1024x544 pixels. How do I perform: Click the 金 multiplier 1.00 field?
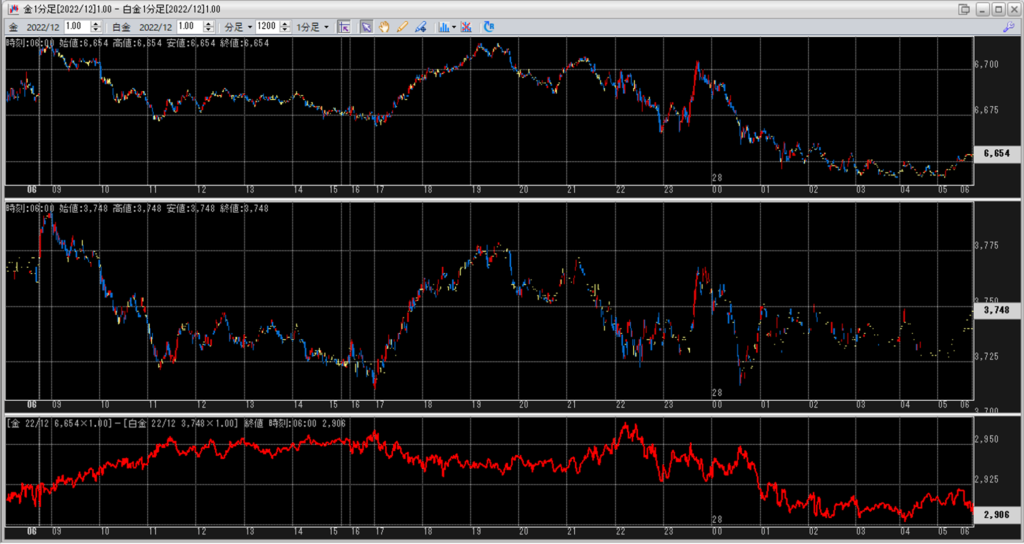coord(76,26)
